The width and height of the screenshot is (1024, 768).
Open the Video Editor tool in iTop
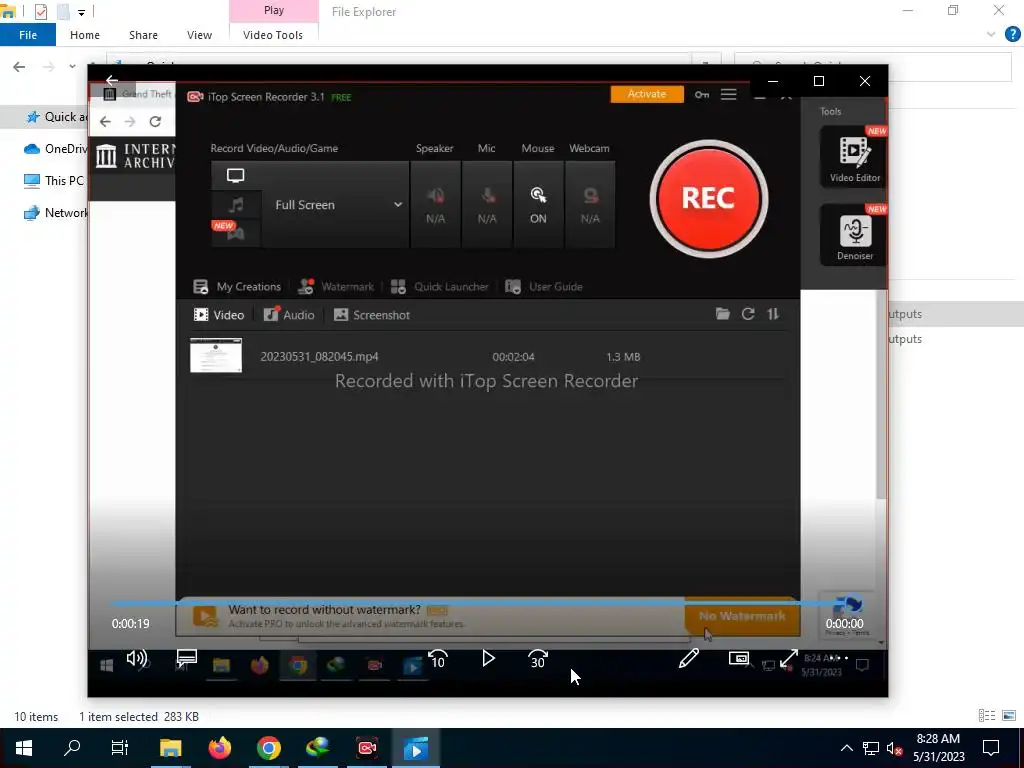[x=854, y=157]
